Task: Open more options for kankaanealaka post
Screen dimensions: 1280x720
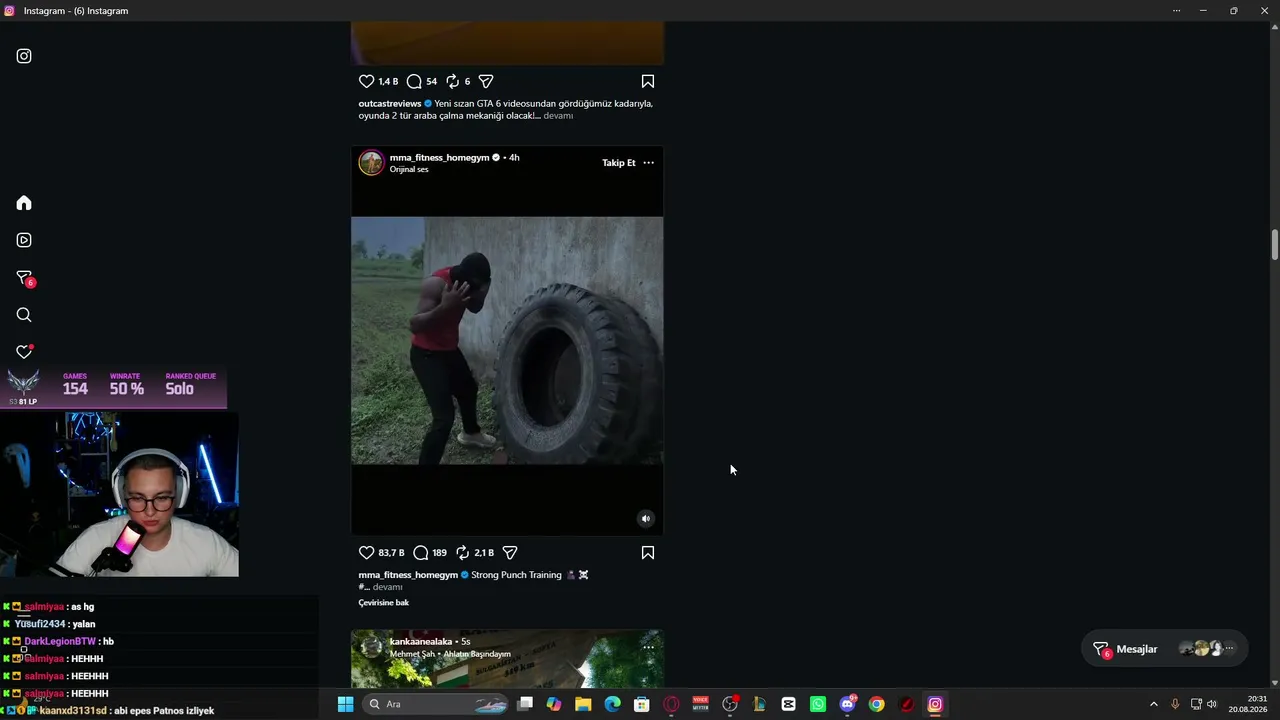Action: pos(648,647)
